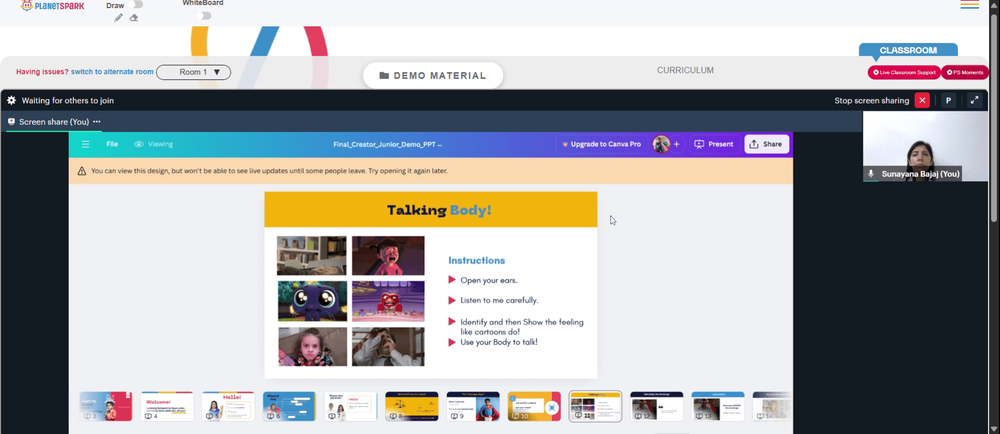Open Canva hamburger menu icon

click(x=85, y=144)
